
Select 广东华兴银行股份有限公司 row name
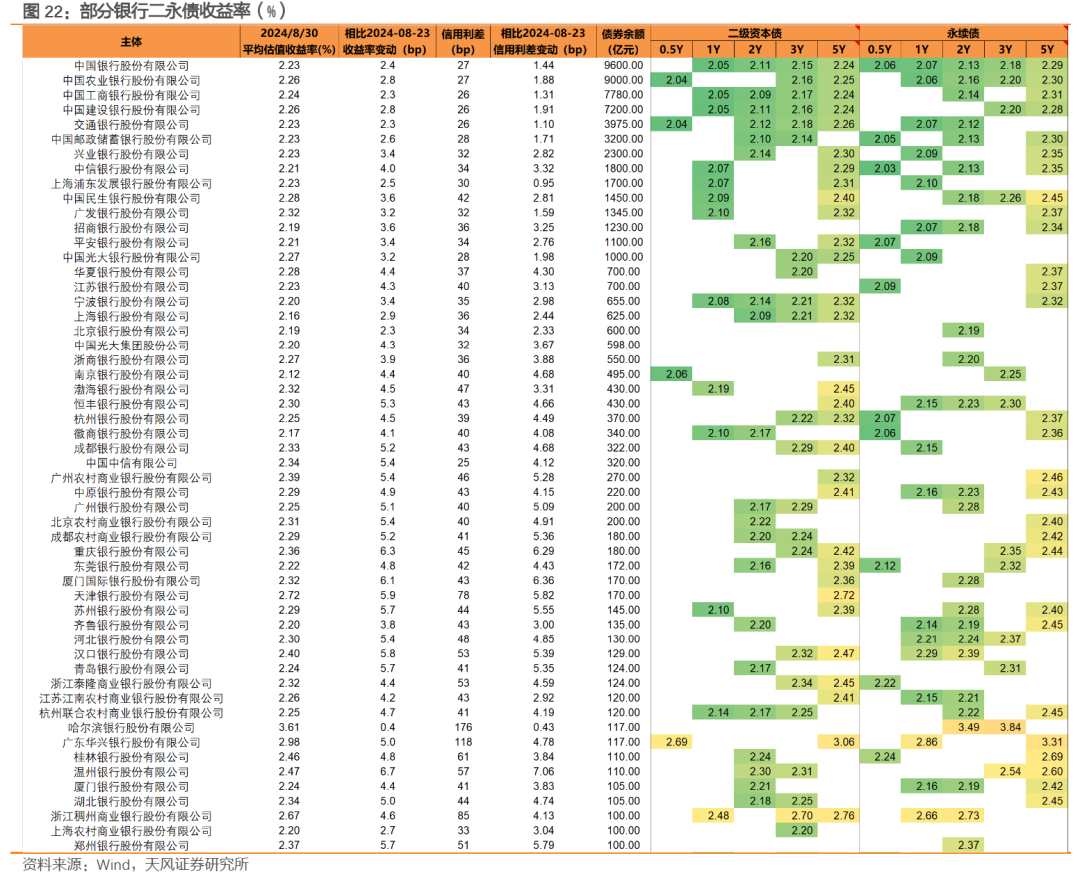click(131, 743)
